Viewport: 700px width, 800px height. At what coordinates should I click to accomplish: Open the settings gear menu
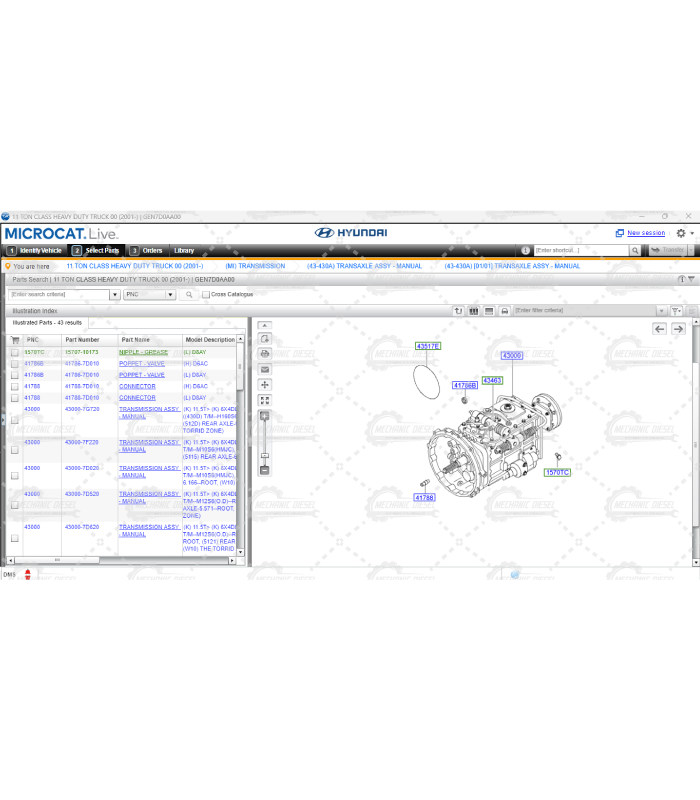point(681,233)
